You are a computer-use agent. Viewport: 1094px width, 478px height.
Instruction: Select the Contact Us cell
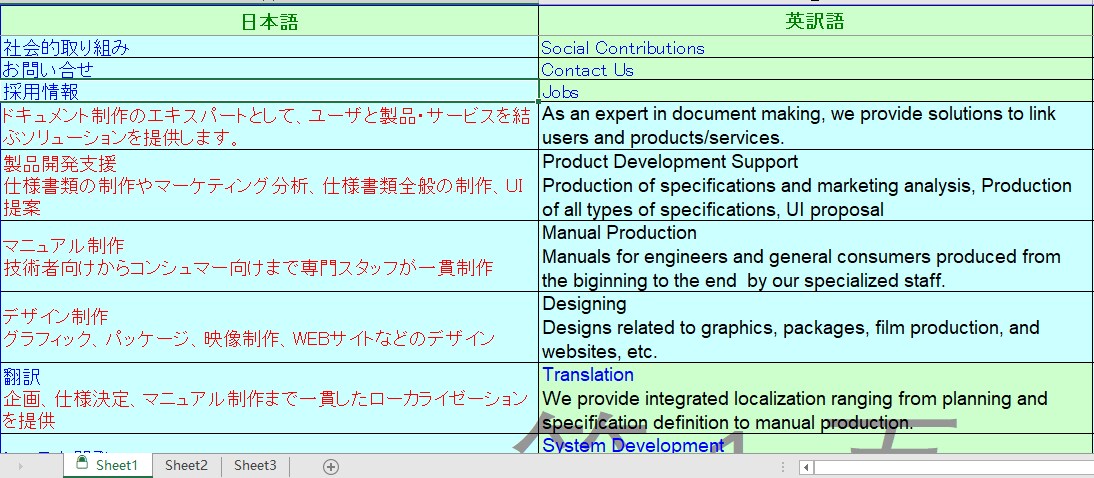(816, 69)
